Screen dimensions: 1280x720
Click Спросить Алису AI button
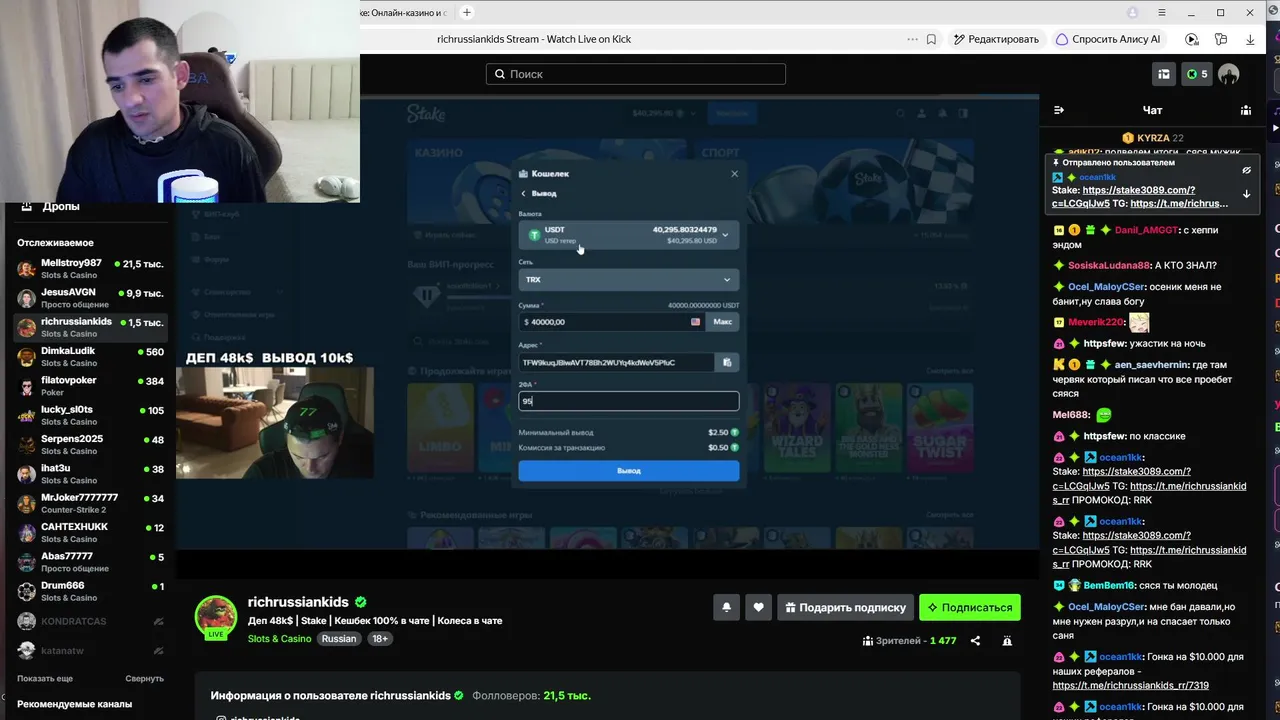pyautogui.click(x=1109, y=39)
